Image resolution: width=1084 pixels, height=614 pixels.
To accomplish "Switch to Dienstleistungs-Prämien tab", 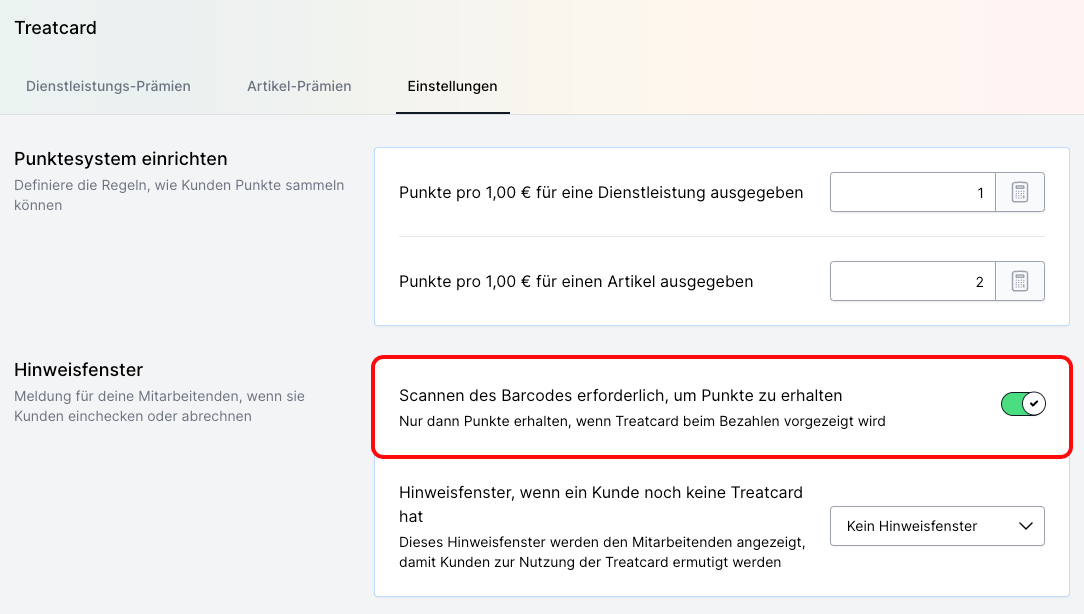I will 108,86.
